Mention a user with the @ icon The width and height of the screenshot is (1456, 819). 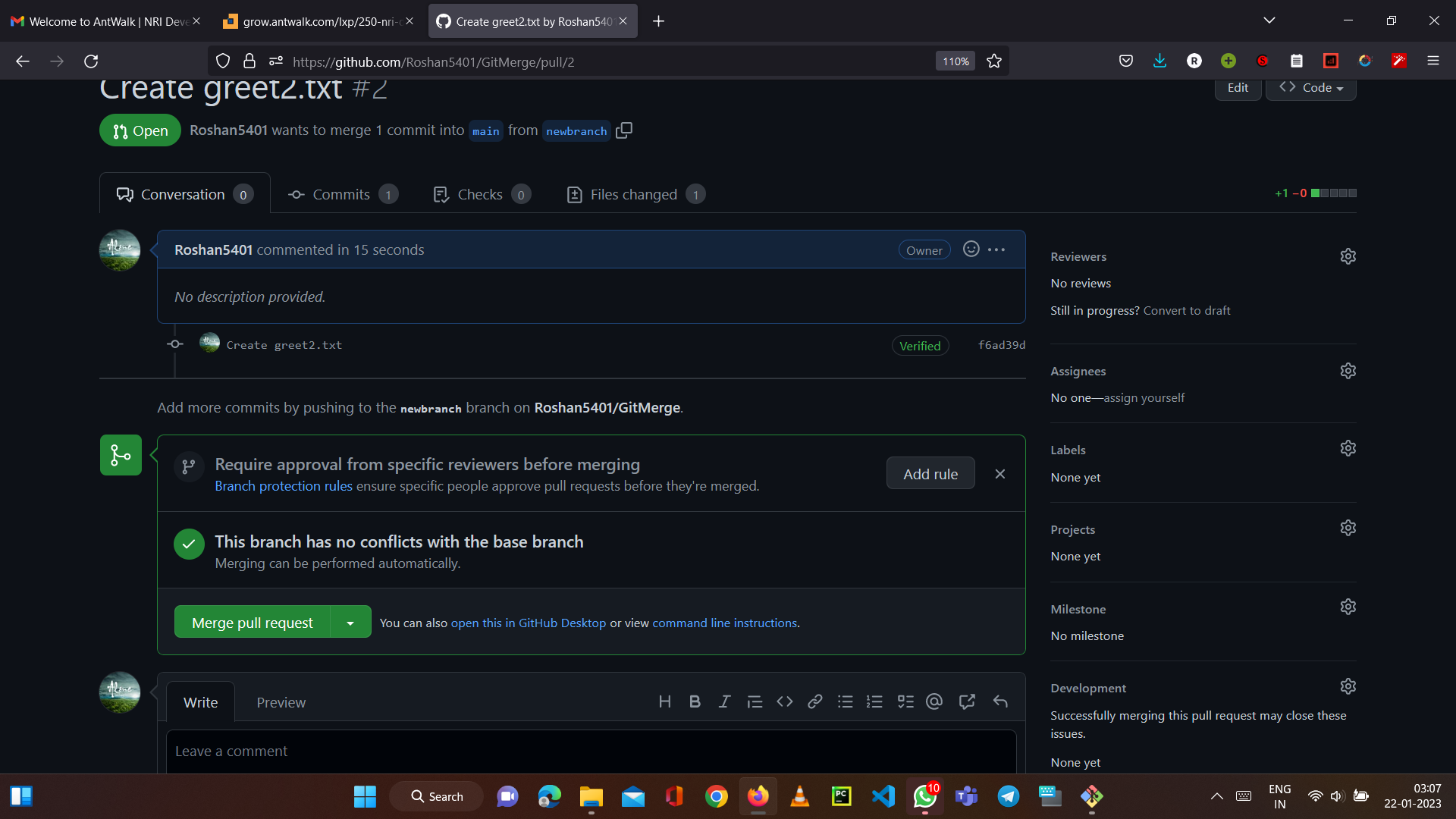pyautogui.click(x=934, y=701)
